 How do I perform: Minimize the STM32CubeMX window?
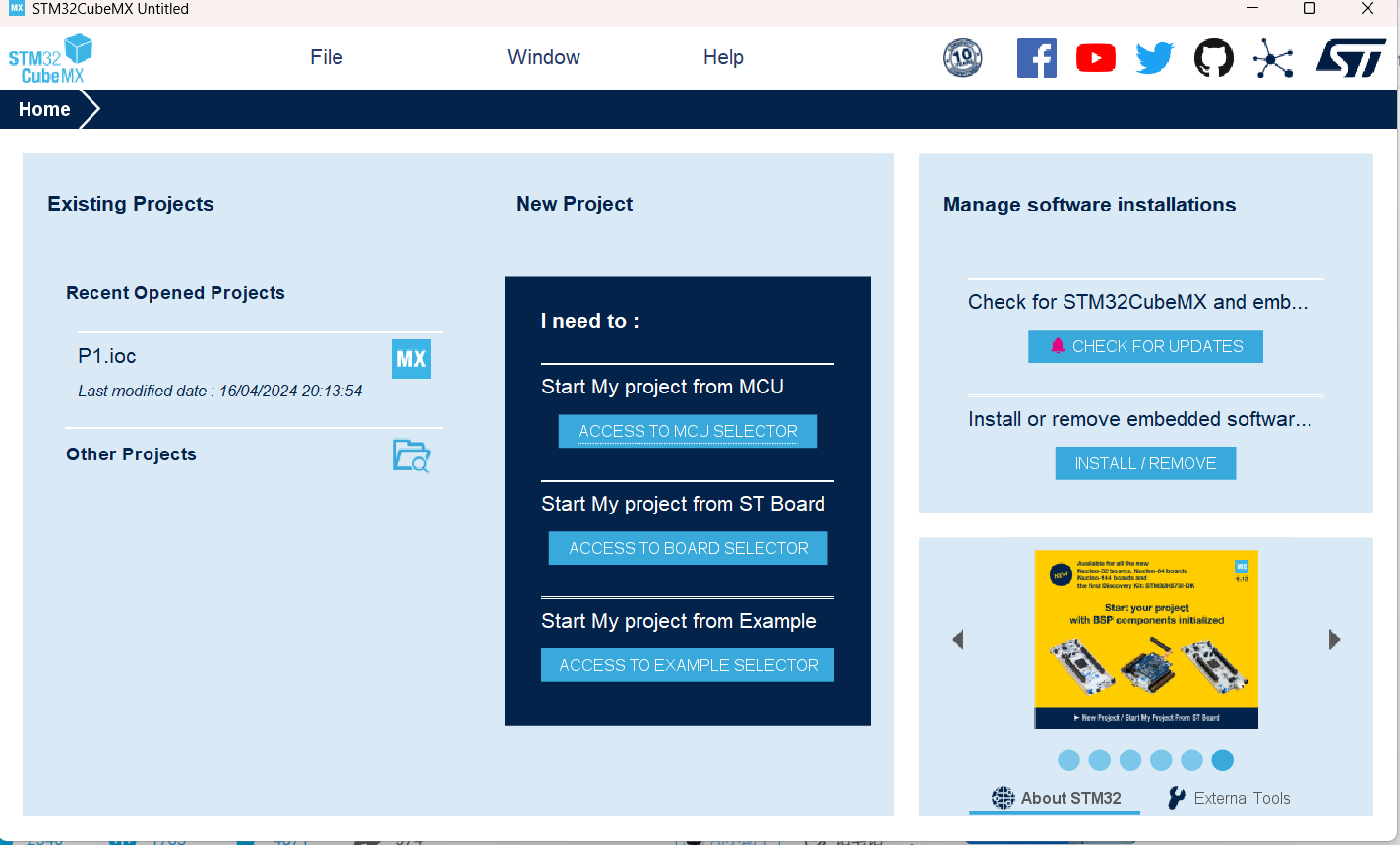pyautogui.click(x=1252, y=9)
